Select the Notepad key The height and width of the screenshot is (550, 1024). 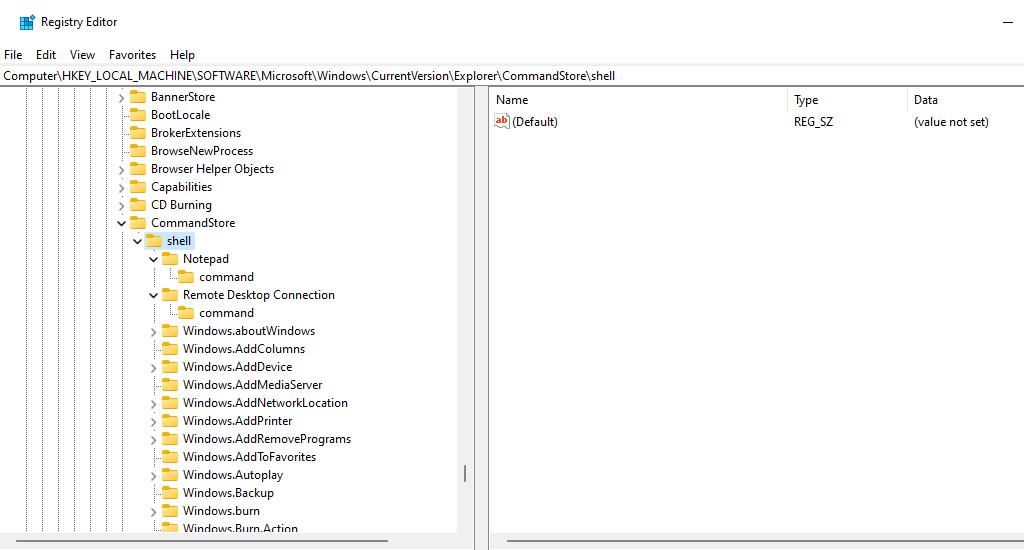[x=206, y=259]
